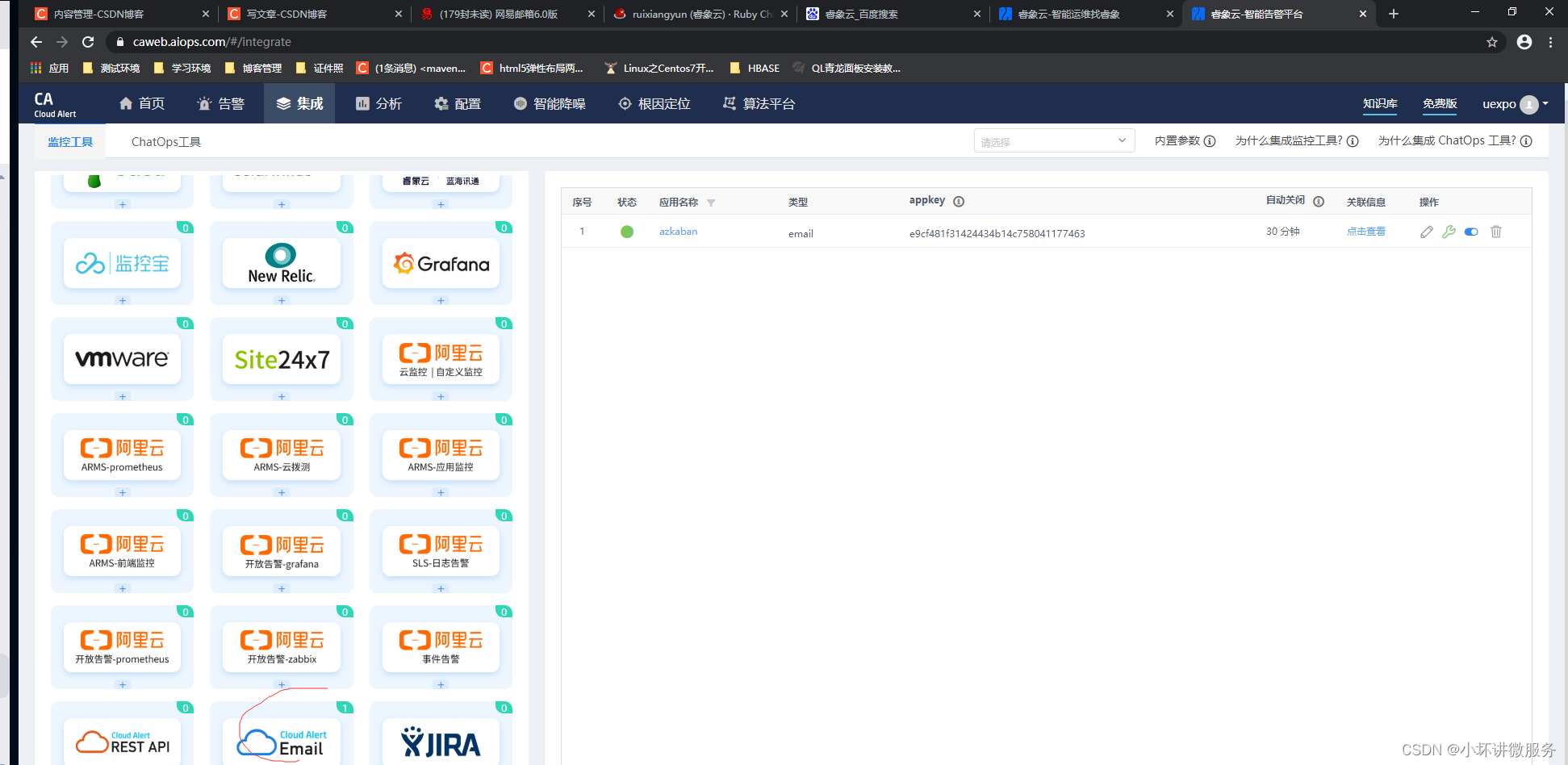Select the 阿里云 开放告警-zabbix card

tap(282, 647)
